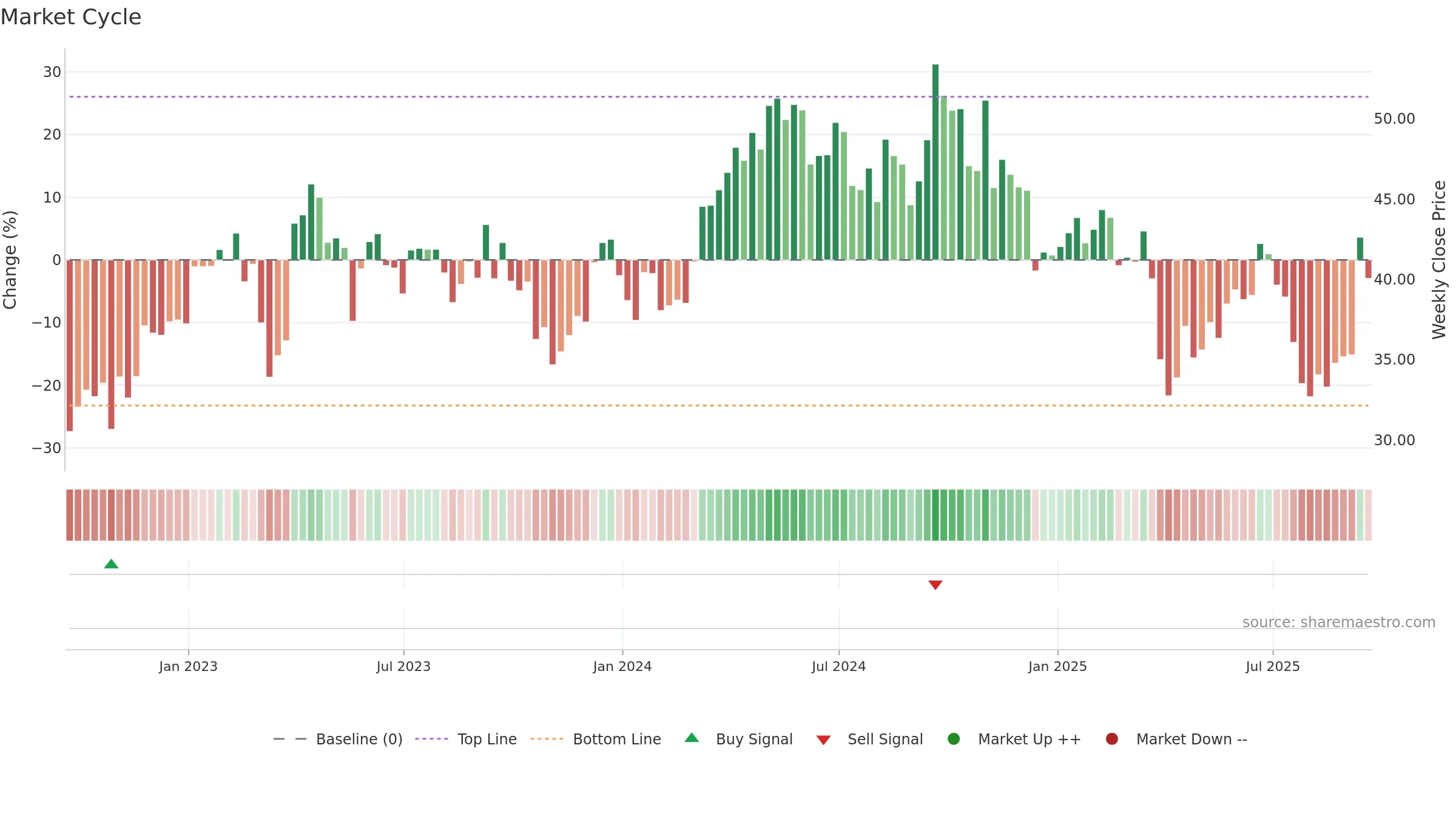The width and height of the screenshot is (1456, 819).
Task: Click the green circle icon in legend
Action: 954,739
